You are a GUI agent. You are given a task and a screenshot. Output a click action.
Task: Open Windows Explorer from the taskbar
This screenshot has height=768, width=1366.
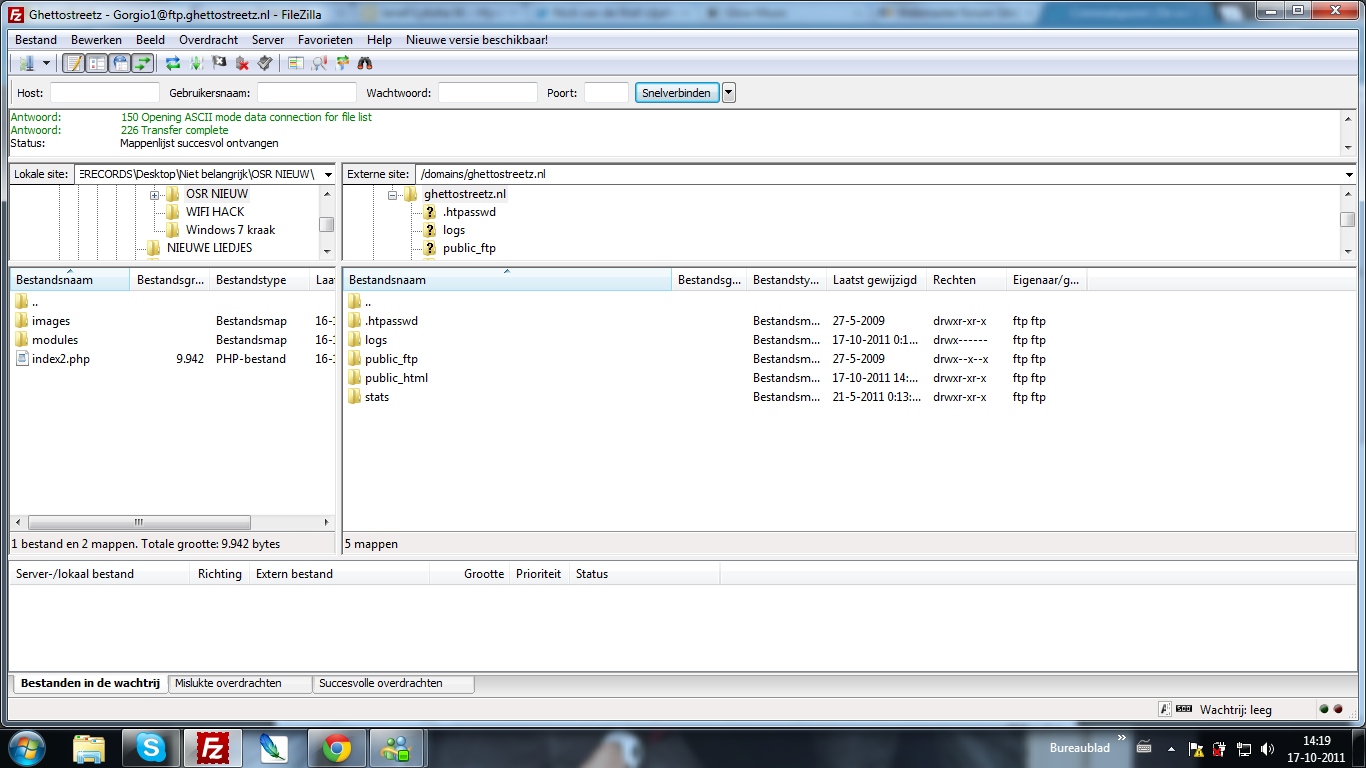pos(89,747)
